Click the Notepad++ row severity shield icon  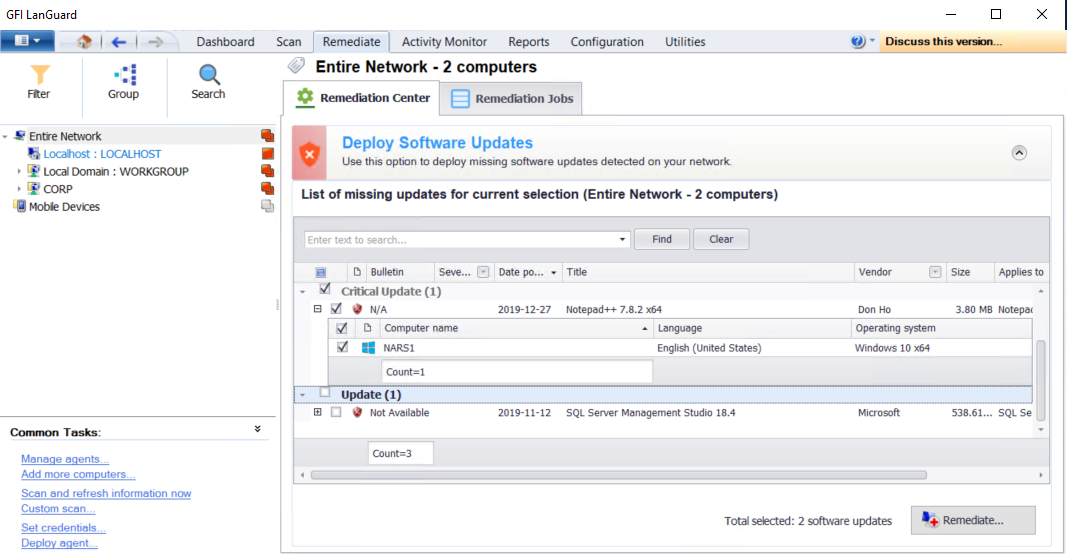357,309
